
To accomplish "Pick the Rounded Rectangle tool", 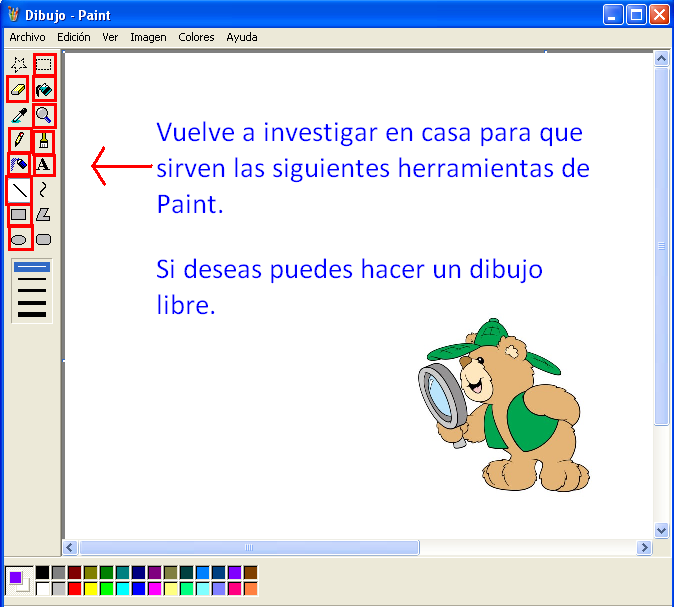I will coord(44,239).
